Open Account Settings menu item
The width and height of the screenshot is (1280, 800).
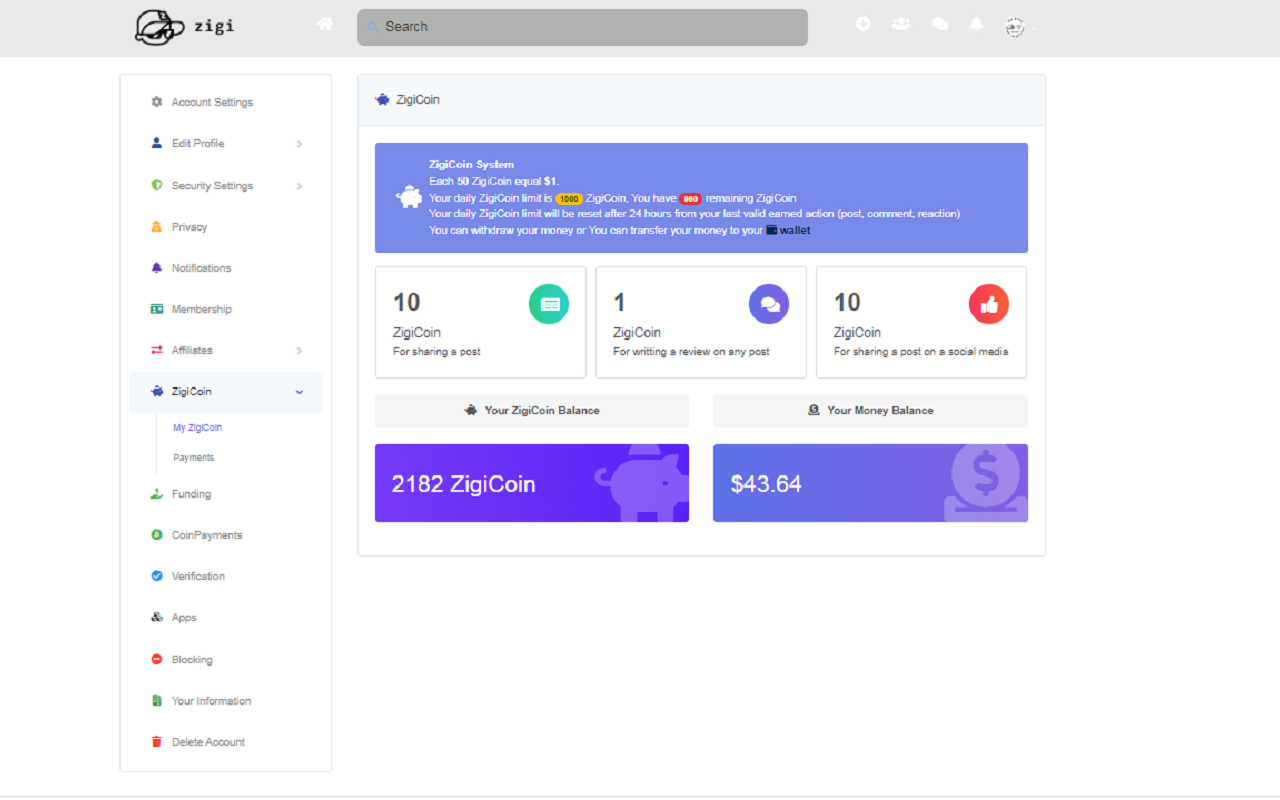(212, 102)
